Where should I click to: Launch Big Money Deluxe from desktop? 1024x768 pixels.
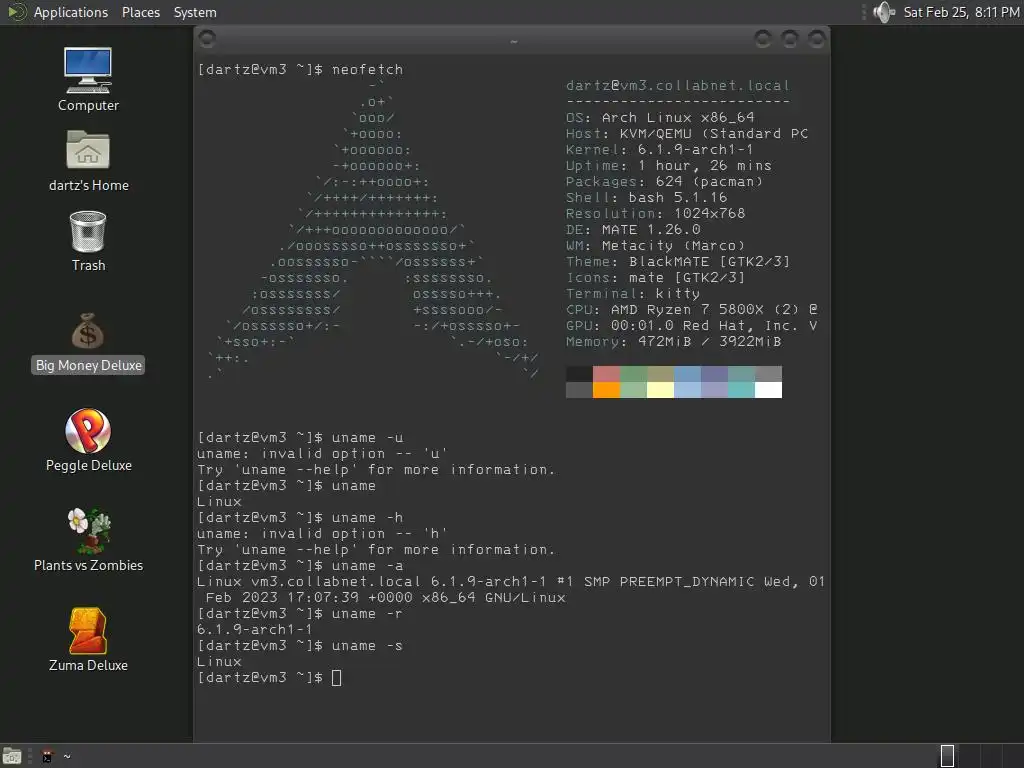pyautogui.click(x=88, y=343)
